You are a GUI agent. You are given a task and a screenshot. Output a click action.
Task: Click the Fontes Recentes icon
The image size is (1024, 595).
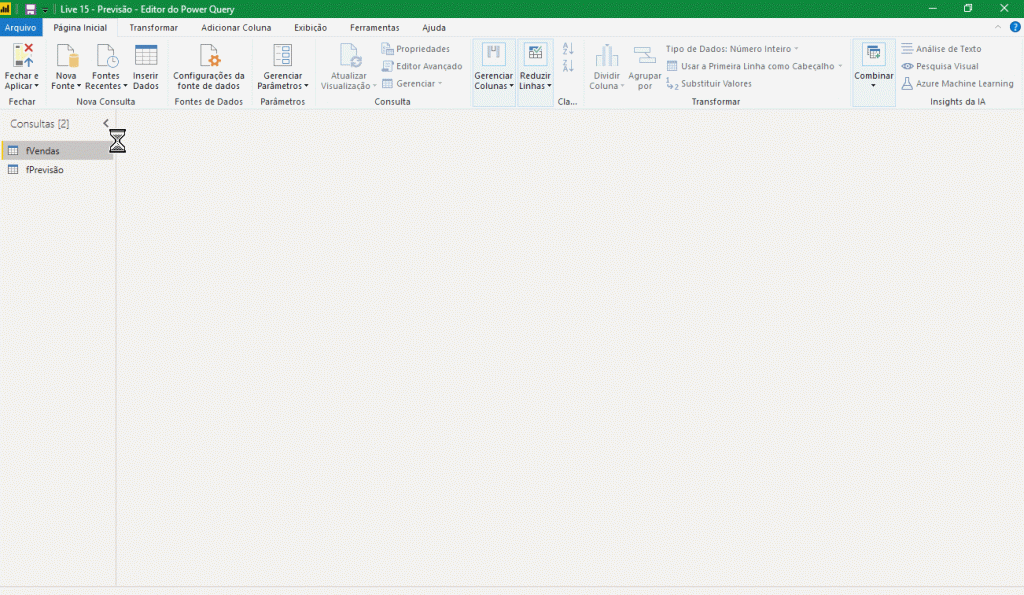105,55
